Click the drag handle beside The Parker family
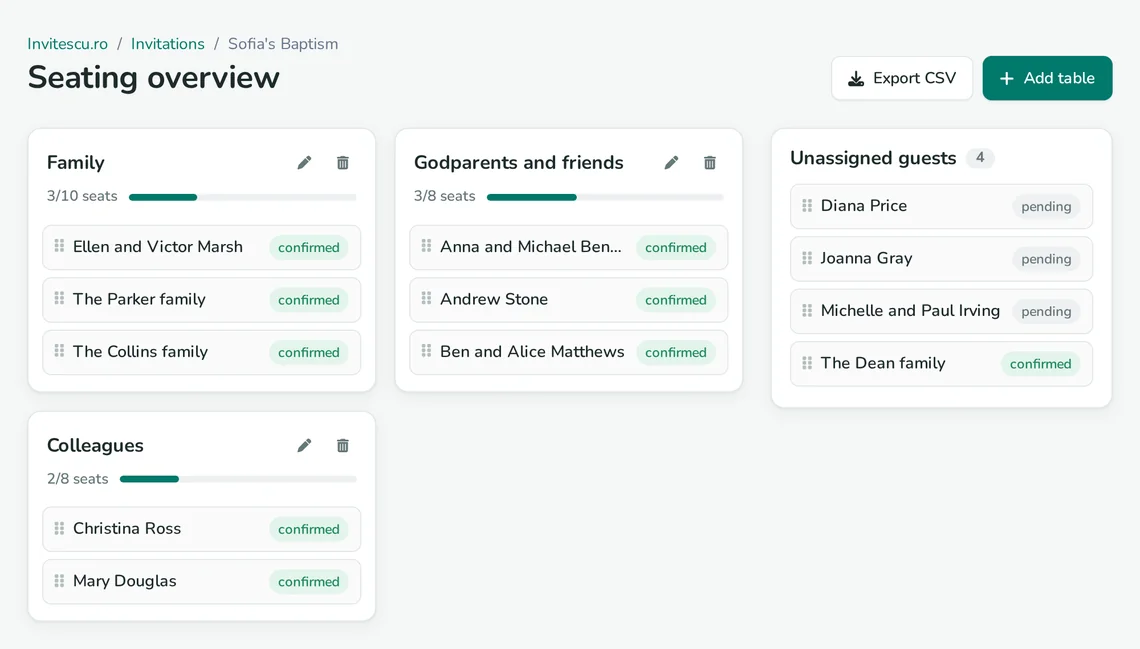 tap(59, 299)
